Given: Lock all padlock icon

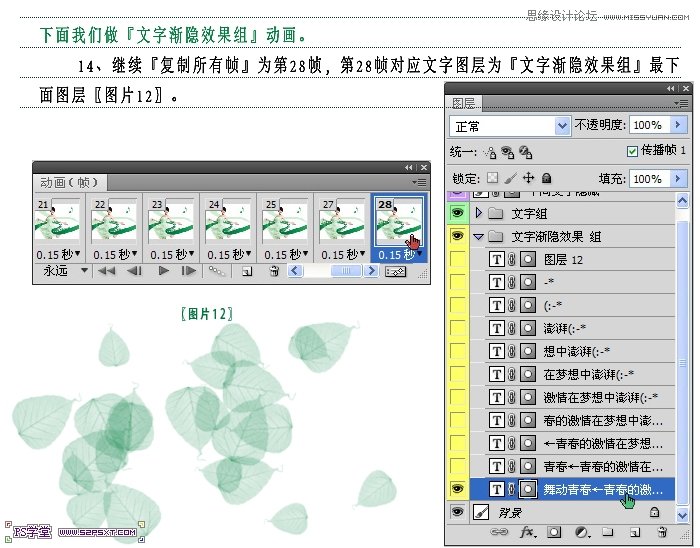Looking at the screenshot, I should point(546,179).
